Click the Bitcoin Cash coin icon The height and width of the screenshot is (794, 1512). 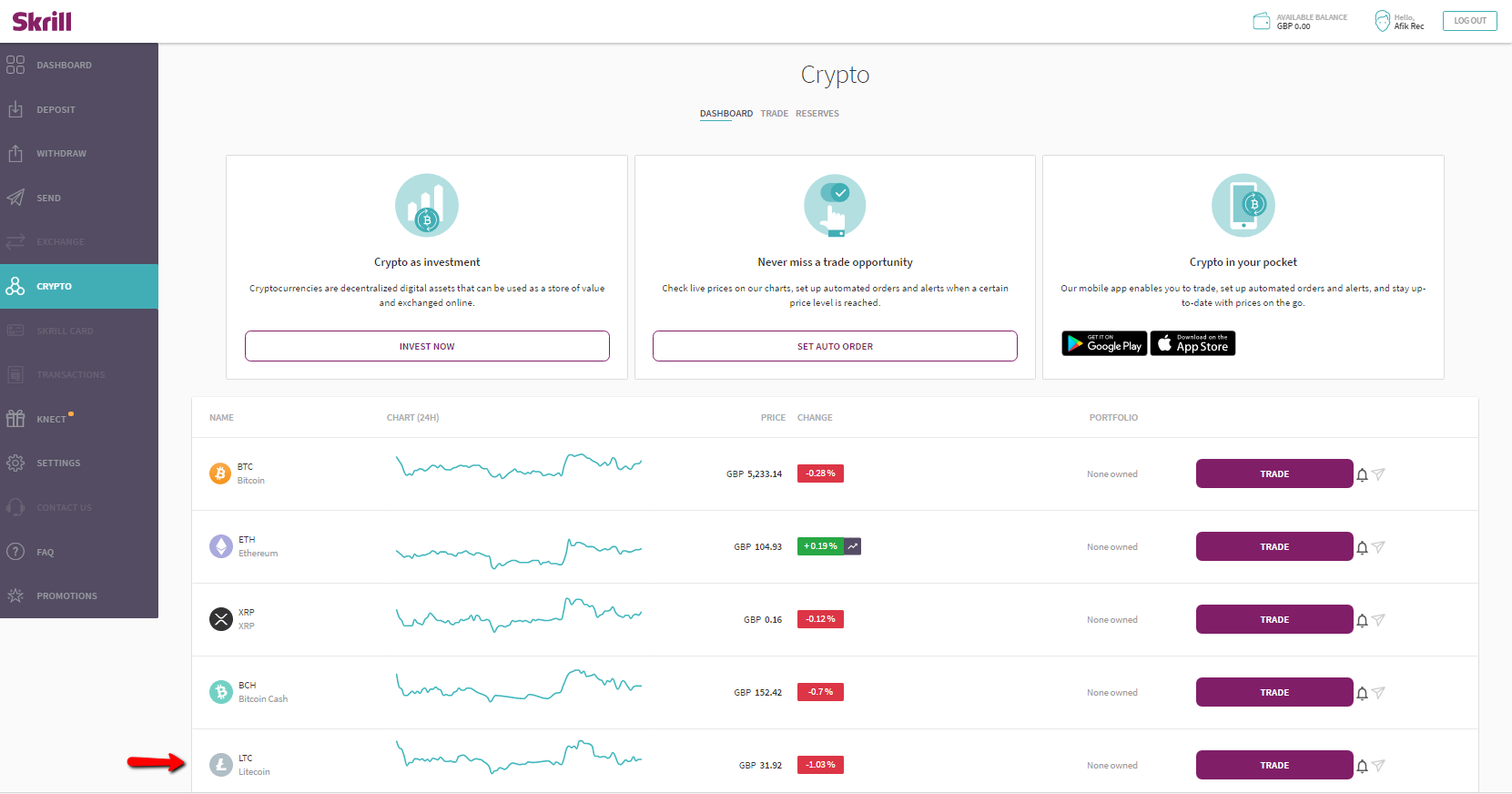[221, 692]
